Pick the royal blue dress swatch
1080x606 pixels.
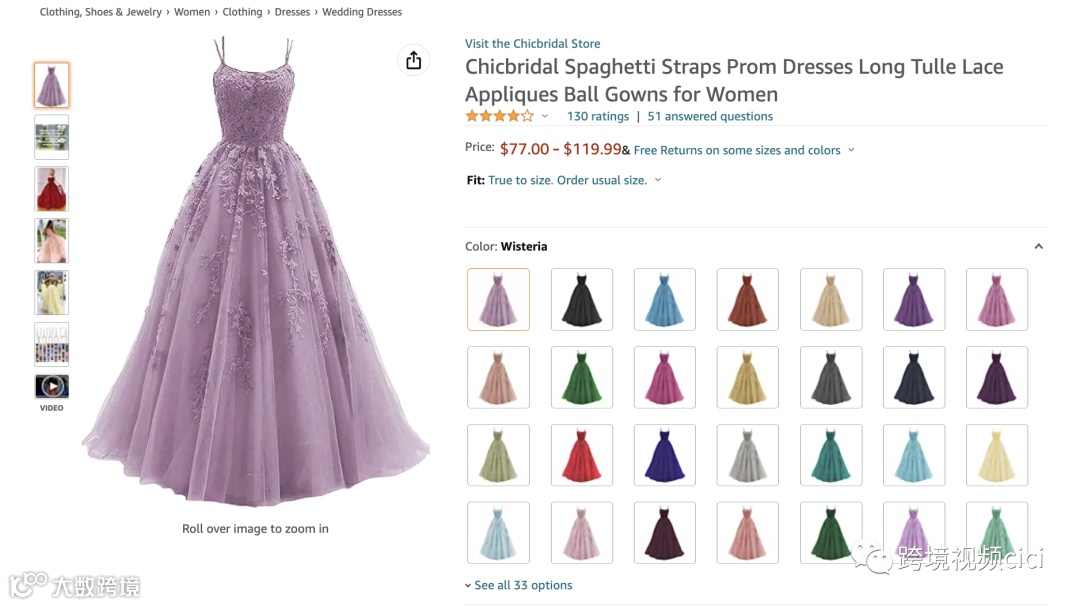click(665, 455)
